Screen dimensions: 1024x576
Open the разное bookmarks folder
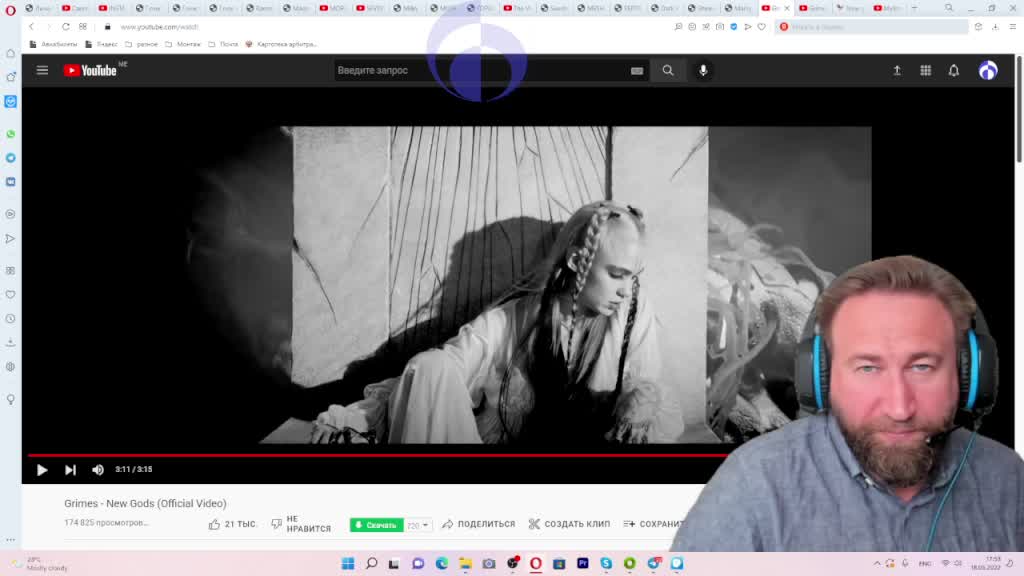tap(141, 44)
